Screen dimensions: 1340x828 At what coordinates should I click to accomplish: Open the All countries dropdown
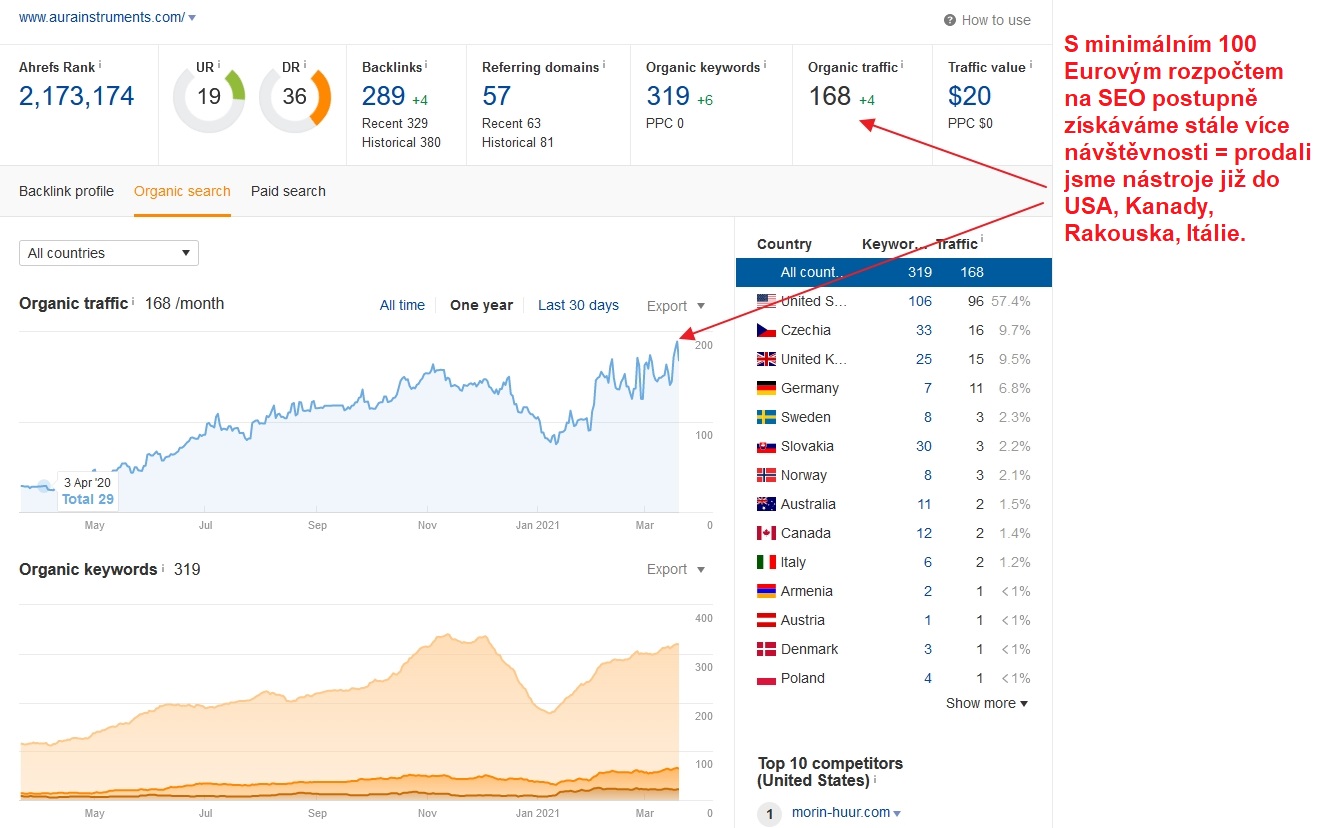(109, 253)
